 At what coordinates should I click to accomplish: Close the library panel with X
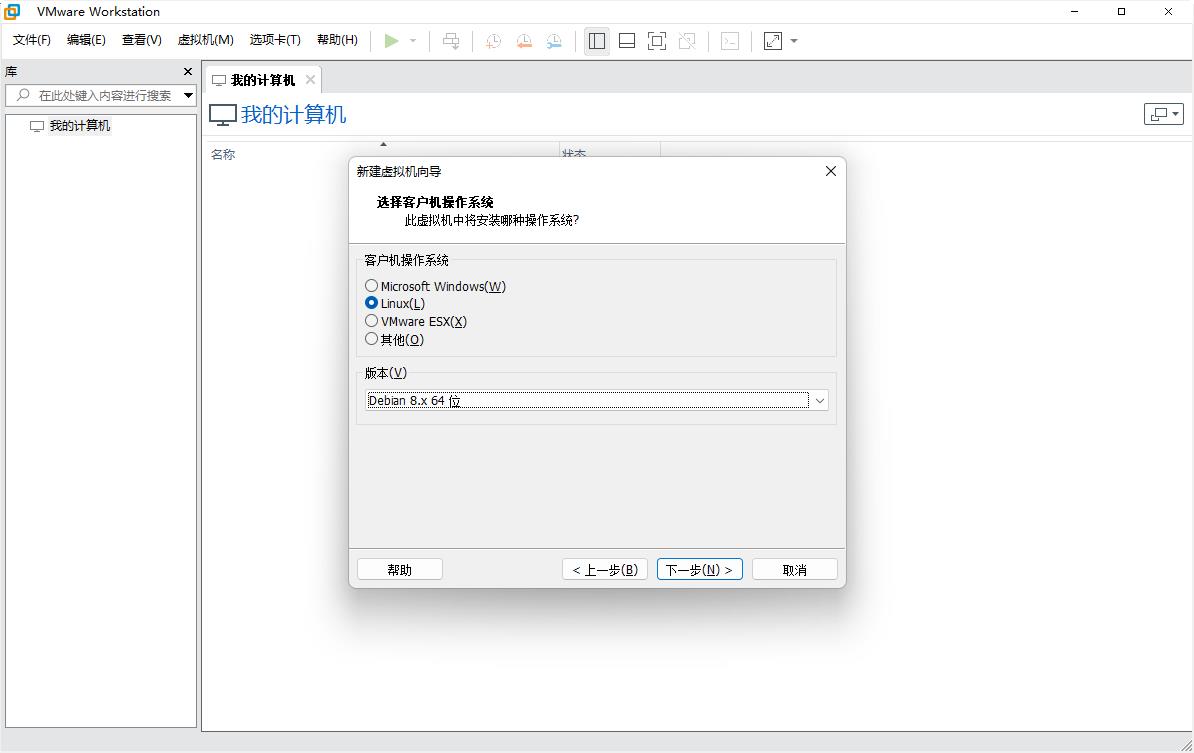point(188,72)
